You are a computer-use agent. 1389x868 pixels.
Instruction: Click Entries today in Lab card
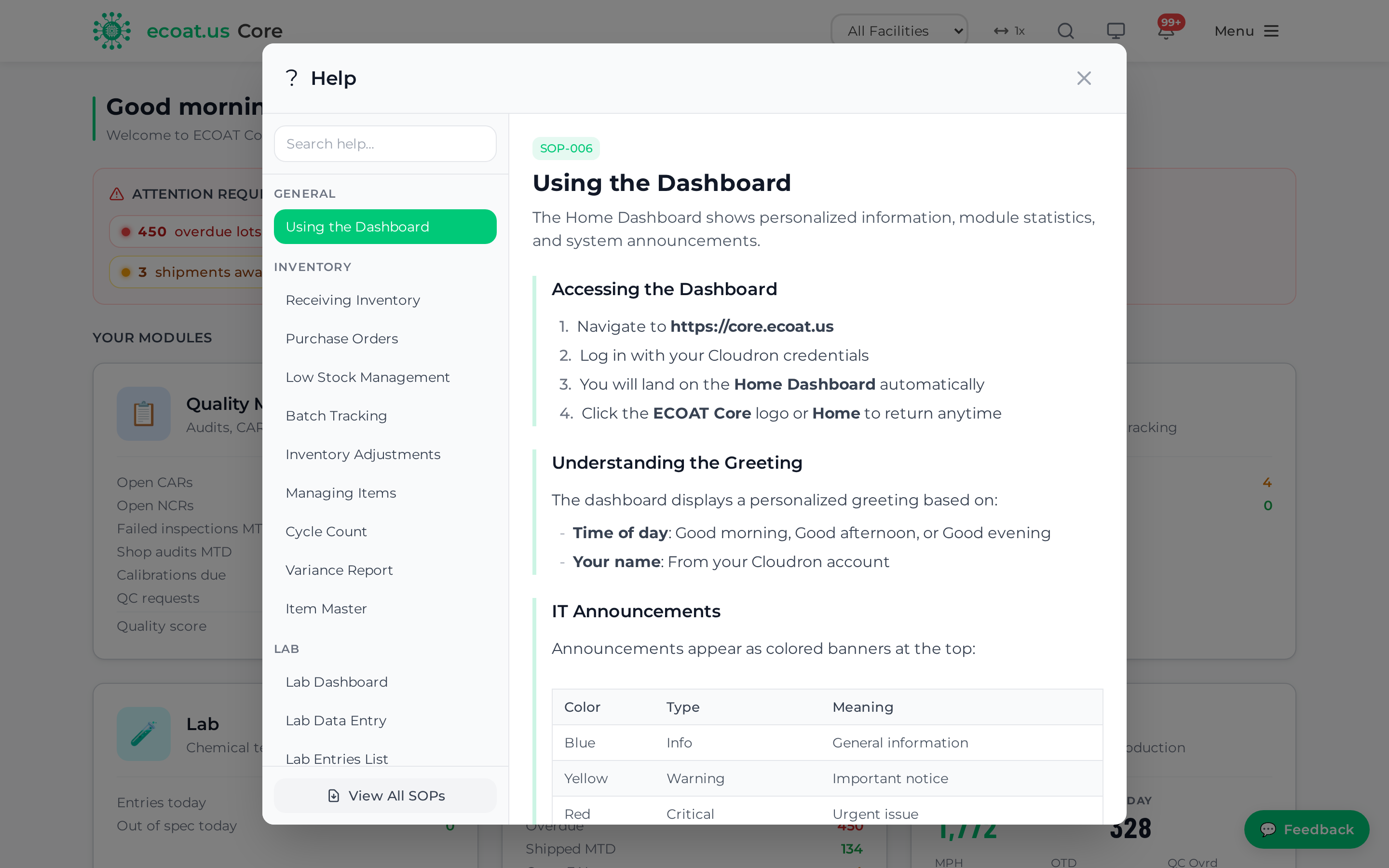(x=161, y=802)
